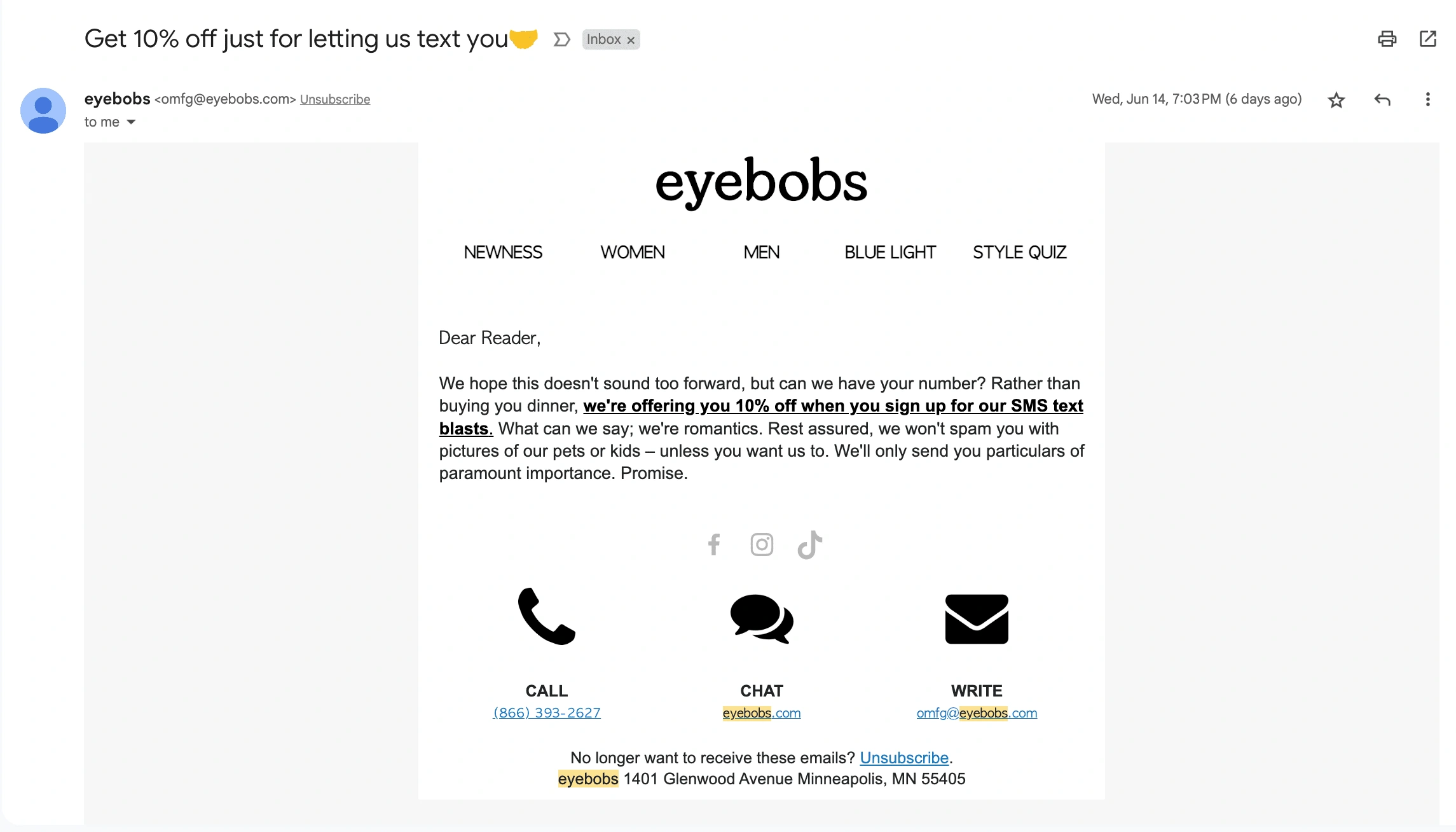This screenshot has width=1456, height=832.
Task: Print this email using the printer icon
Action: [1387, 39]
